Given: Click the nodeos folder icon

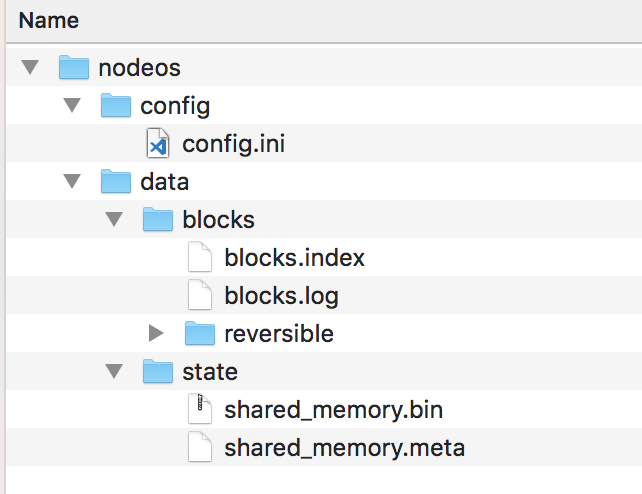Looking at the screenshot, I should click(74, 68).
